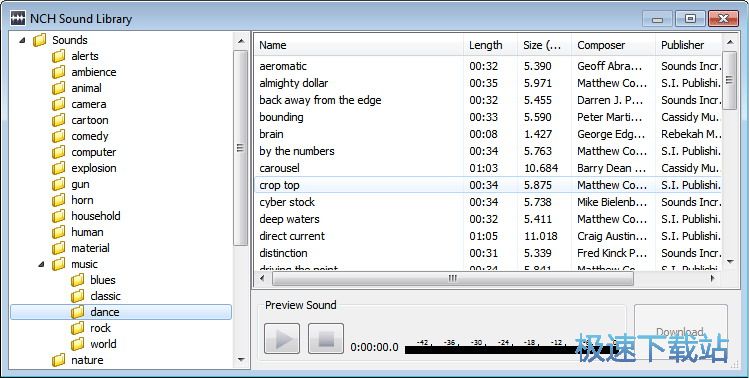Click the NCH Sound Library title icon
The height and width of the screenshot is (378, 749).
pyautogui.click(x=18, y=19)
